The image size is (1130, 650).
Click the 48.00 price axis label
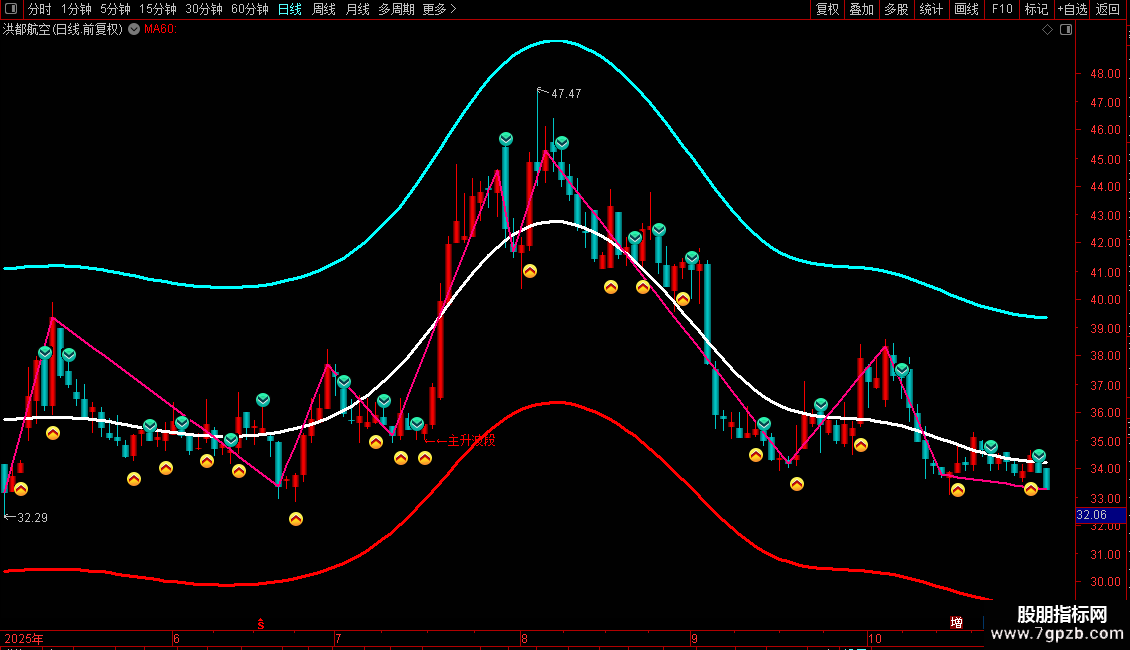click(1105, 74)
